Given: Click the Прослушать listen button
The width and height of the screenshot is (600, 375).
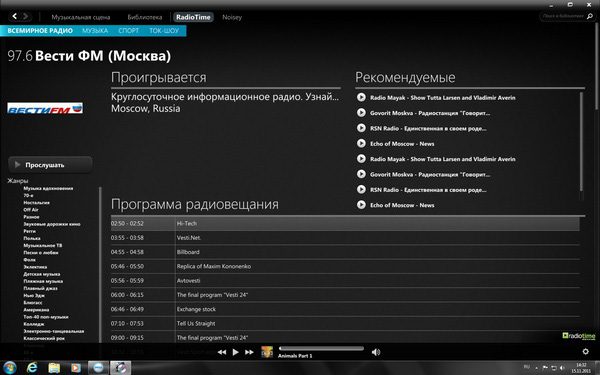Looking at the screenshot, I should (50, 165).
